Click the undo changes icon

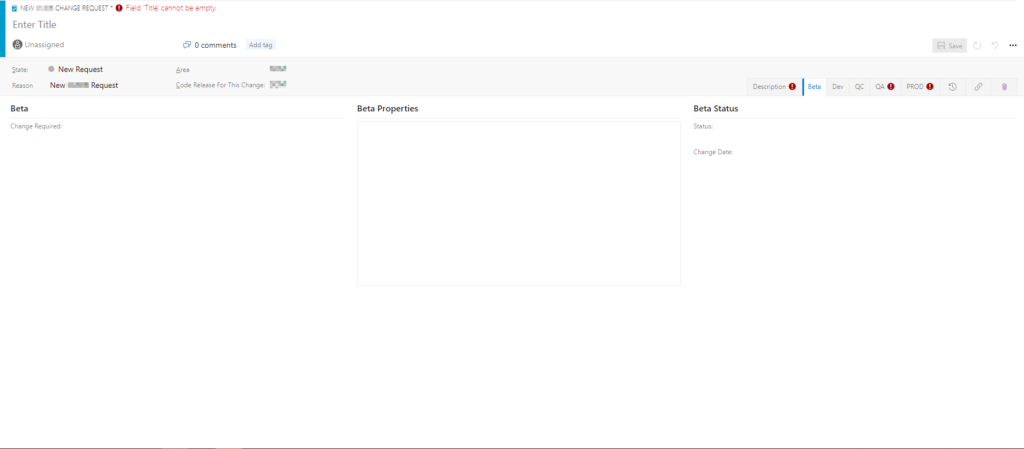[x=995, y=45]
